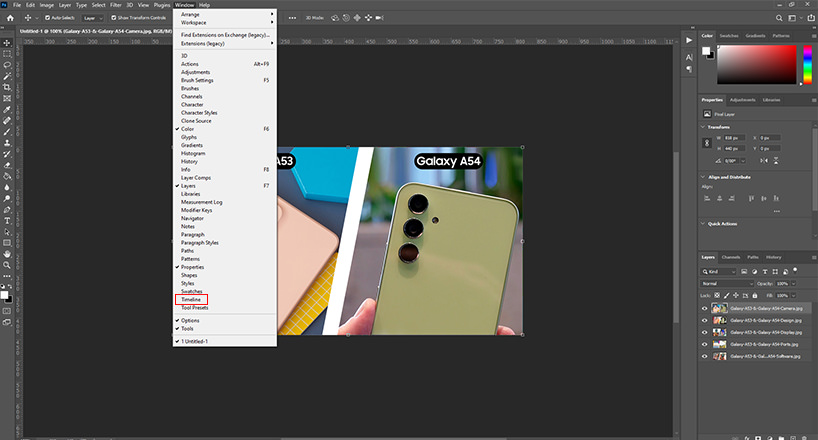Select the Pen tool
Screen dimensions: 818x440
point(7,209)
